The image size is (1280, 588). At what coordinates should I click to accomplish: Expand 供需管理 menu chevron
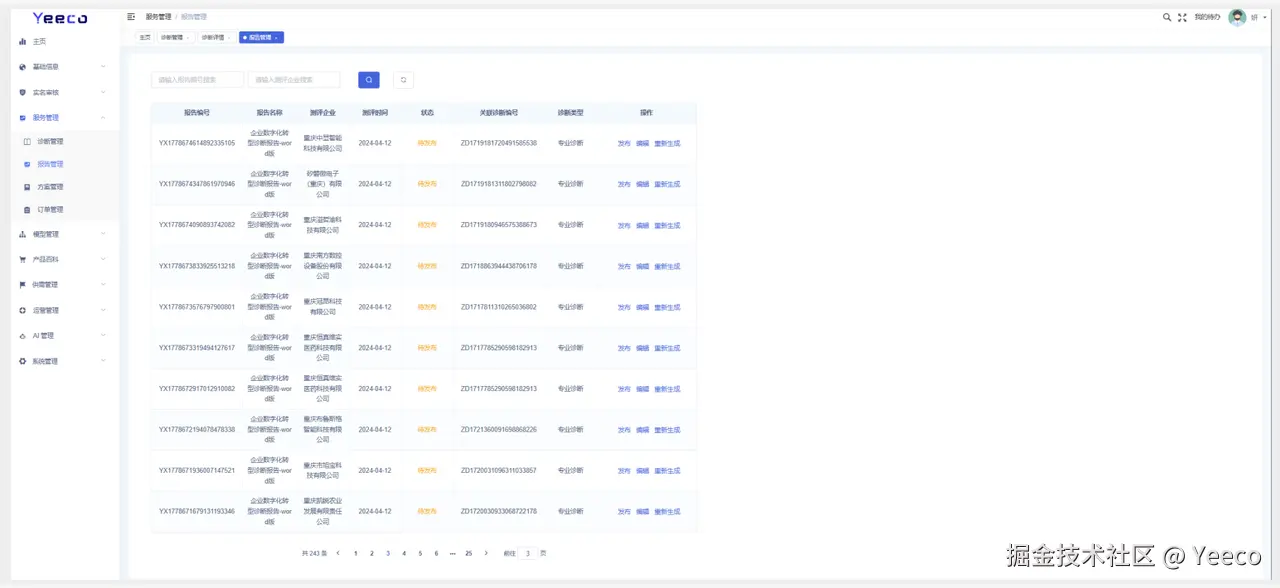[x=103, y=285]
